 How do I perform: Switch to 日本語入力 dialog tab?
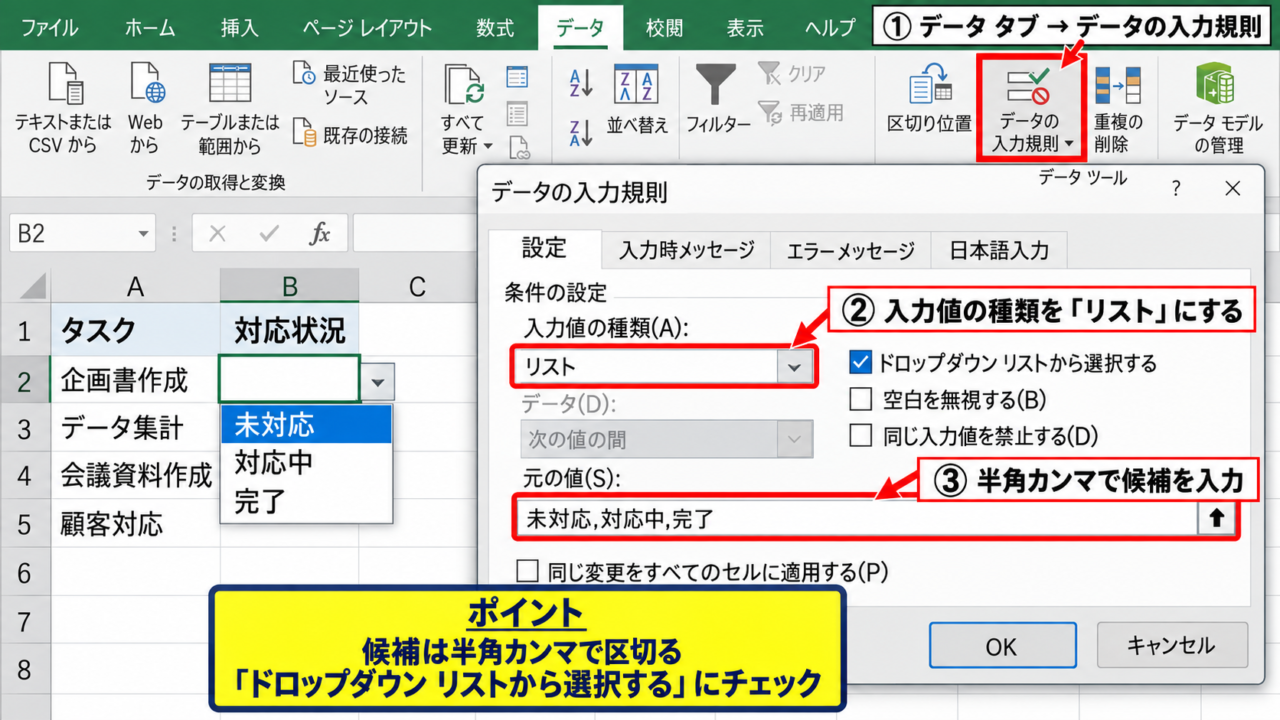coord(999,250)
